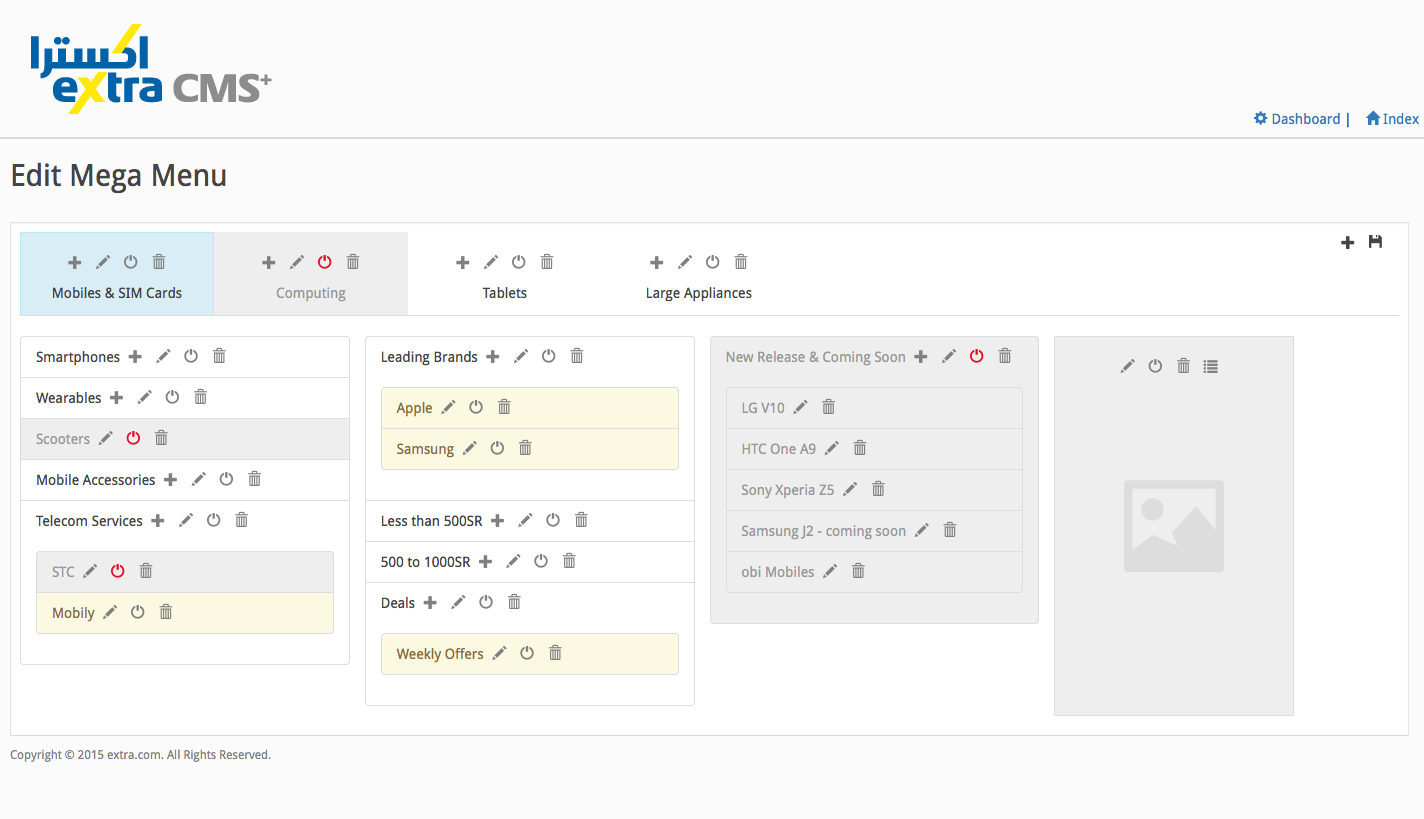Toggle power on the Mobily item
Screen dimensions: 1424x819
click(x=139, y=612)
